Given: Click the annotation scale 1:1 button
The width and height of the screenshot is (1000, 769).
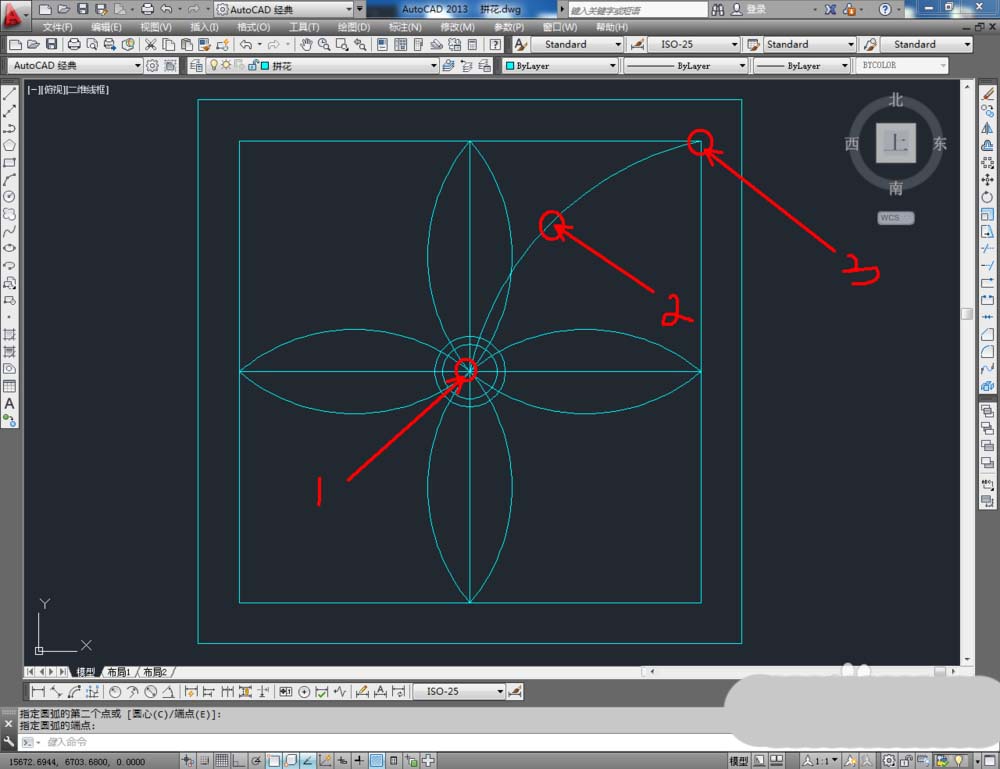Looking at the screenshot, I should point(819,761).
